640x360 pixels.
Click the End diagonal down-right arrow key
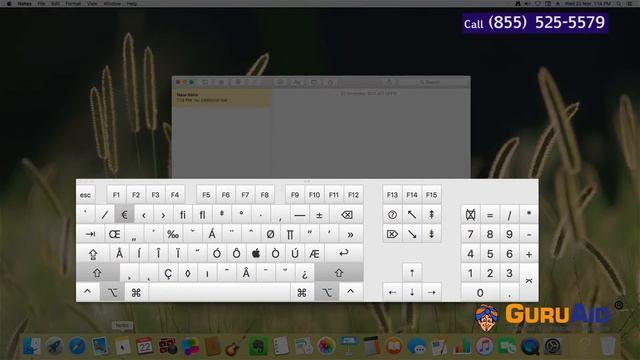[x=412, y=234]
